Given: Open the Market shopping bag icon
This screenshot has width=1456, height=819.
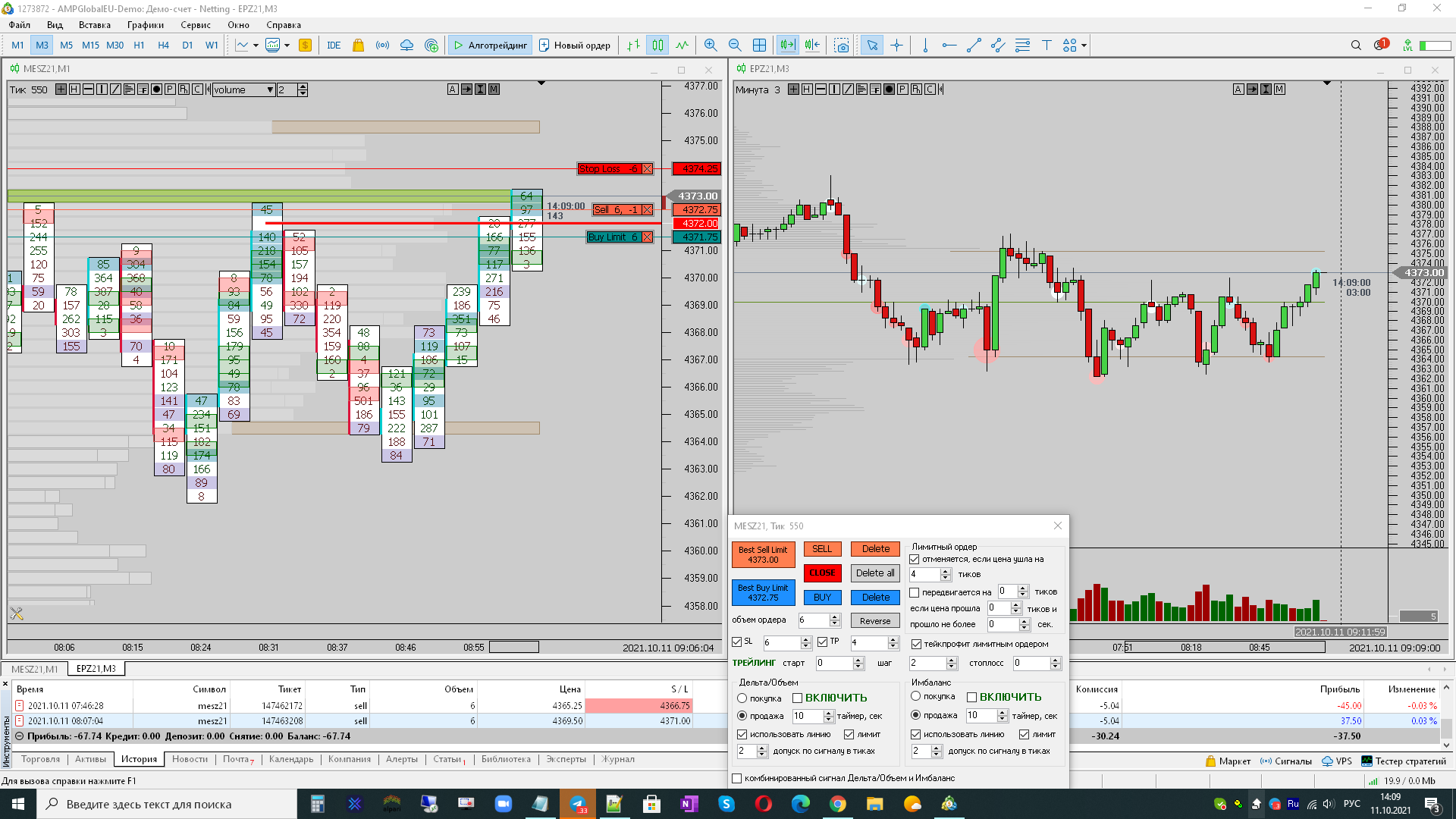Looking at the screenshot, I should pos(358,45).
